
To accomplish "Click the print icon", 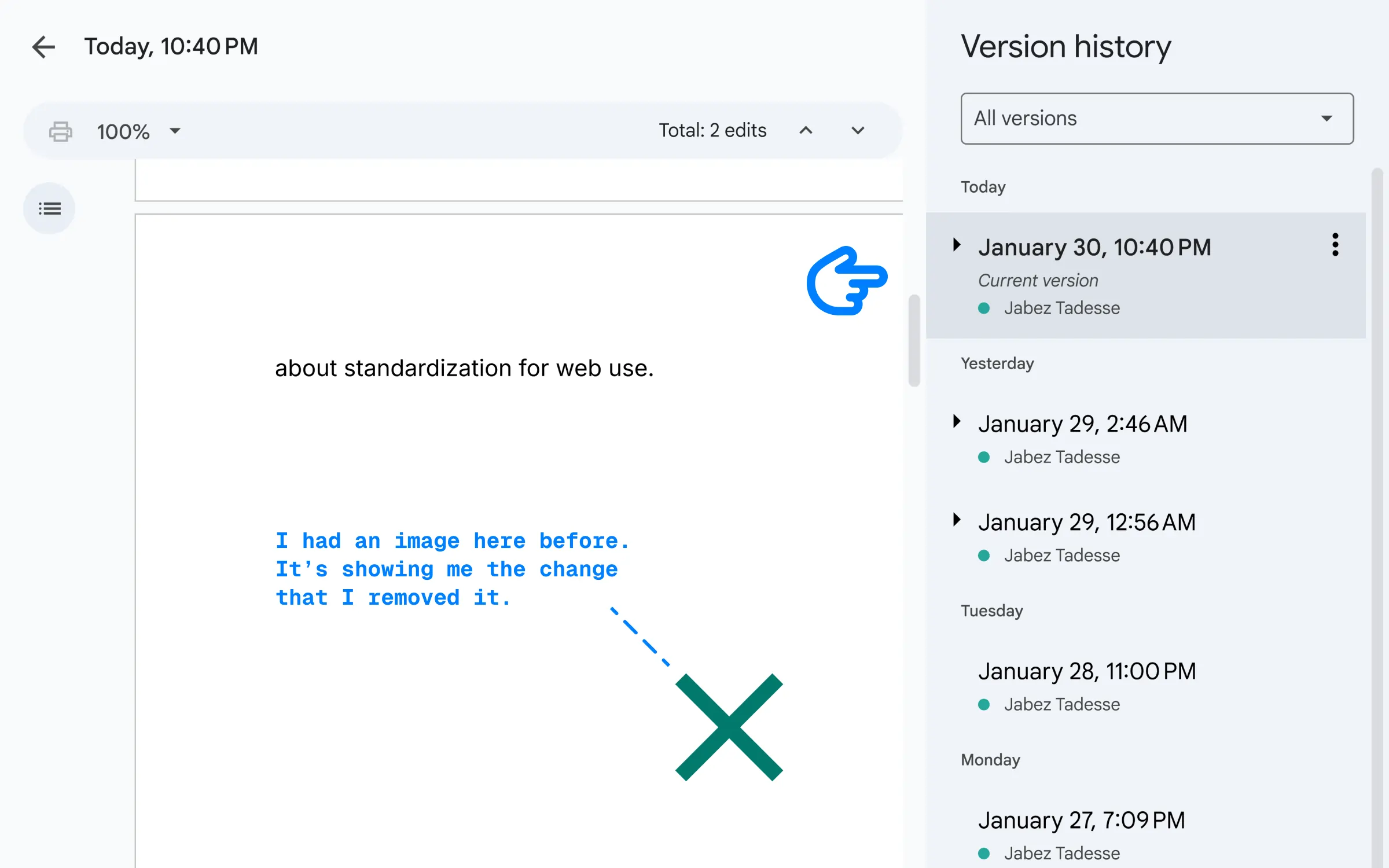I will tap(61, 131).
